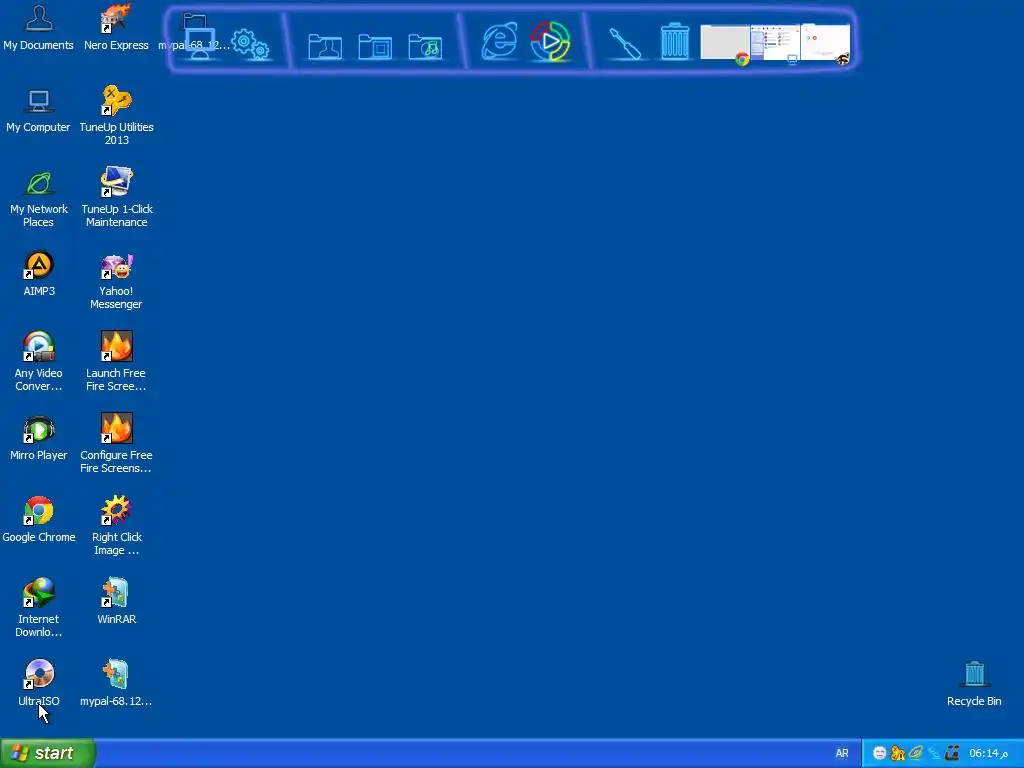Click the dark binoculars-style icon in the system tray

pos(952,753)
